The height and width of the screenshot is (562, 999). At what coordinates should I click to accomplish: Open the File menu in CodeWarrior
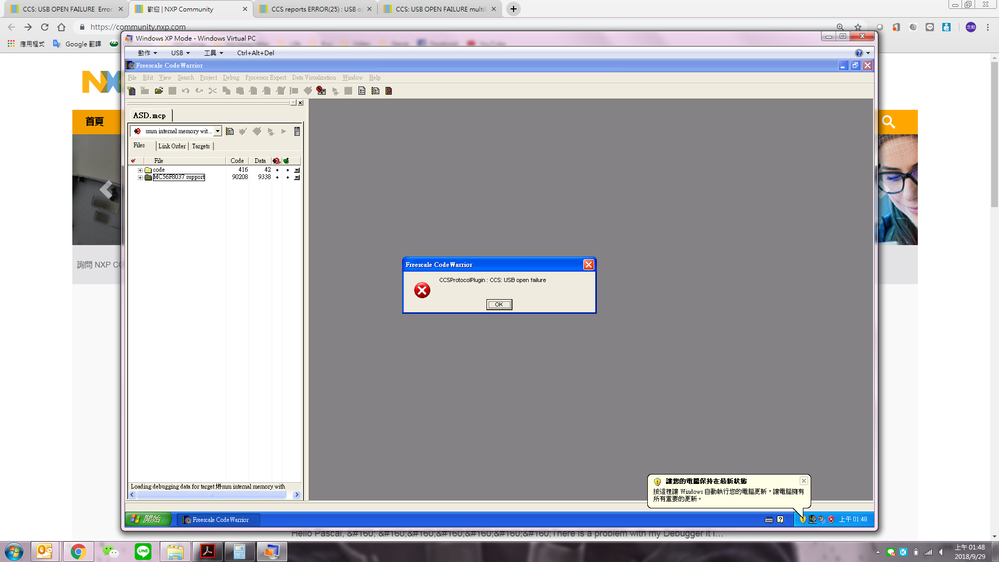click(133, 78)
